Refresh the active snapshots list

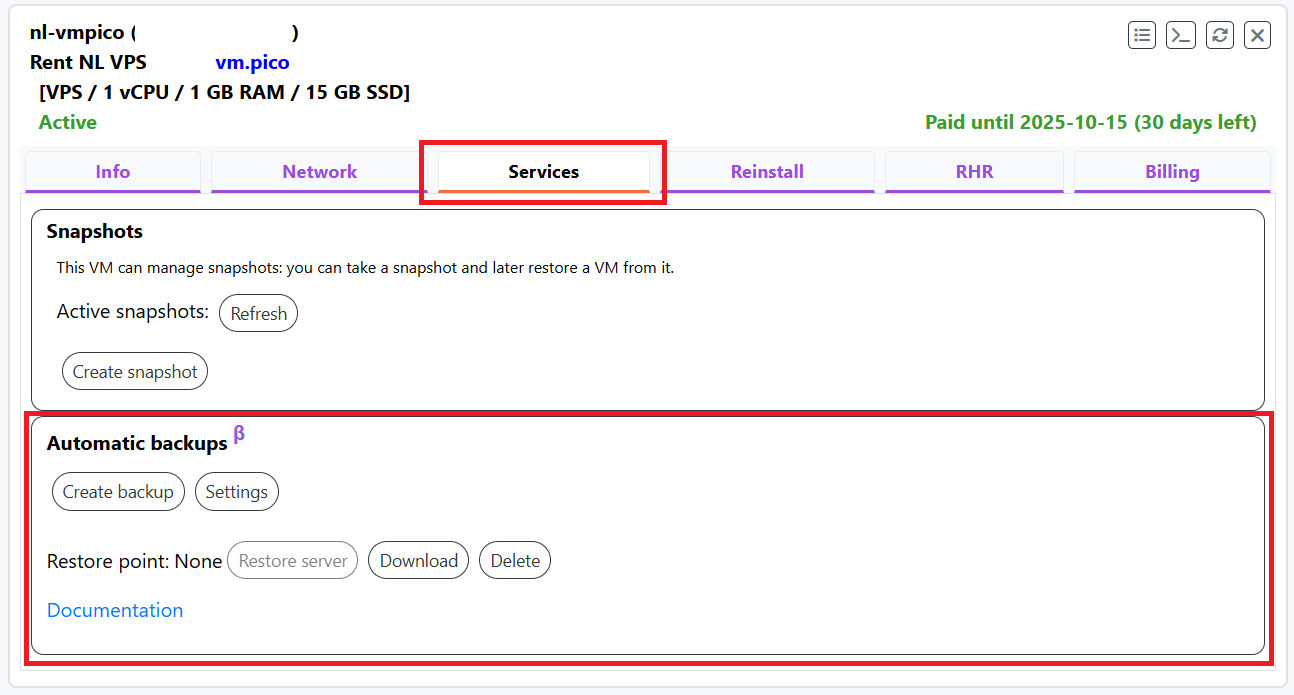point(258,313)
